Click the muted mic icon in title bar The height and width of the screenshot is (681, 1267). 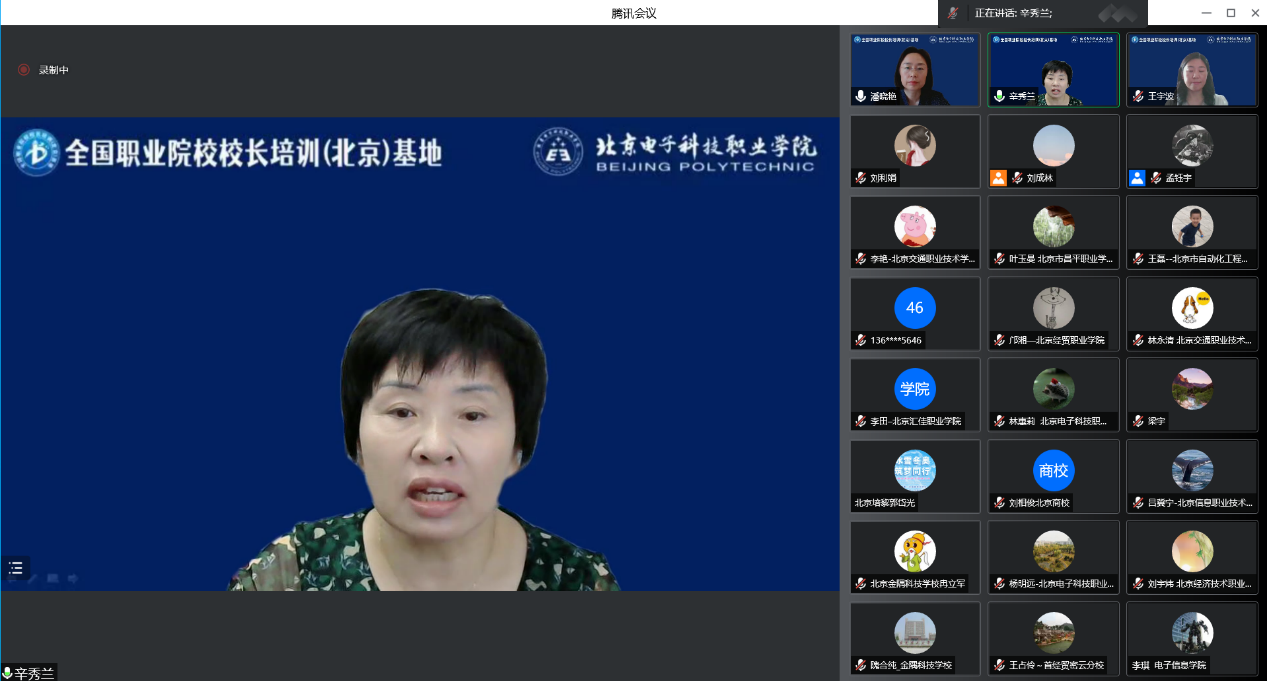[954, 13]
